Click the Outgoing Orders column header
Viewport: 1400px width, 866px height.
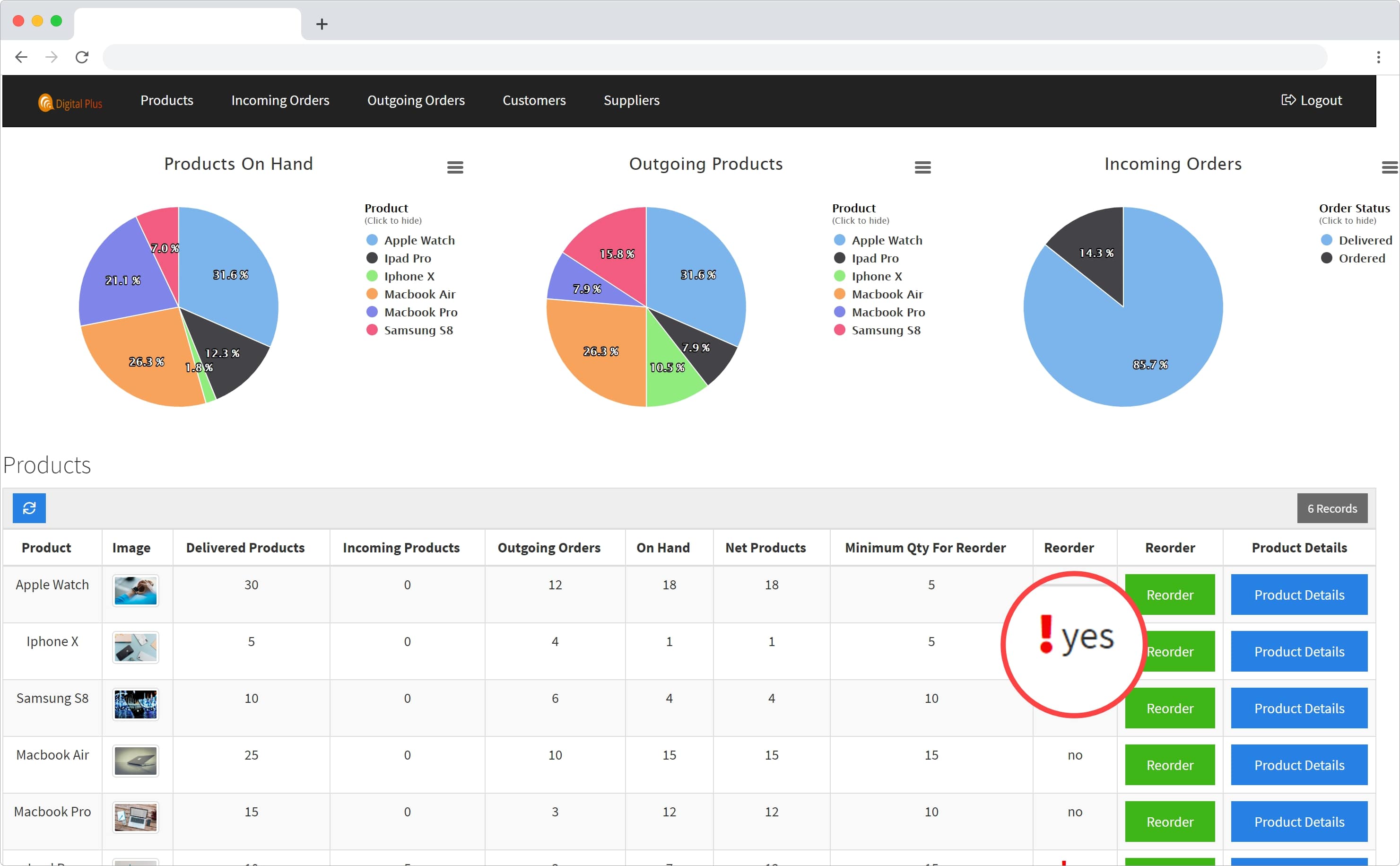click(548, 548)
